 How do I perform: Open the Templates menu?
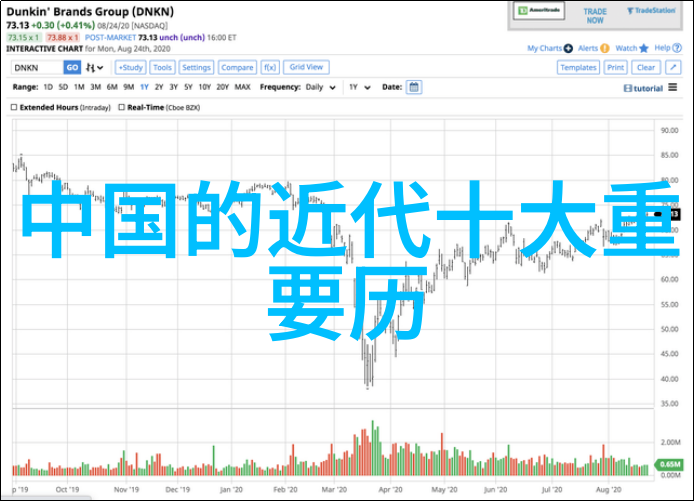coord(578,68)
